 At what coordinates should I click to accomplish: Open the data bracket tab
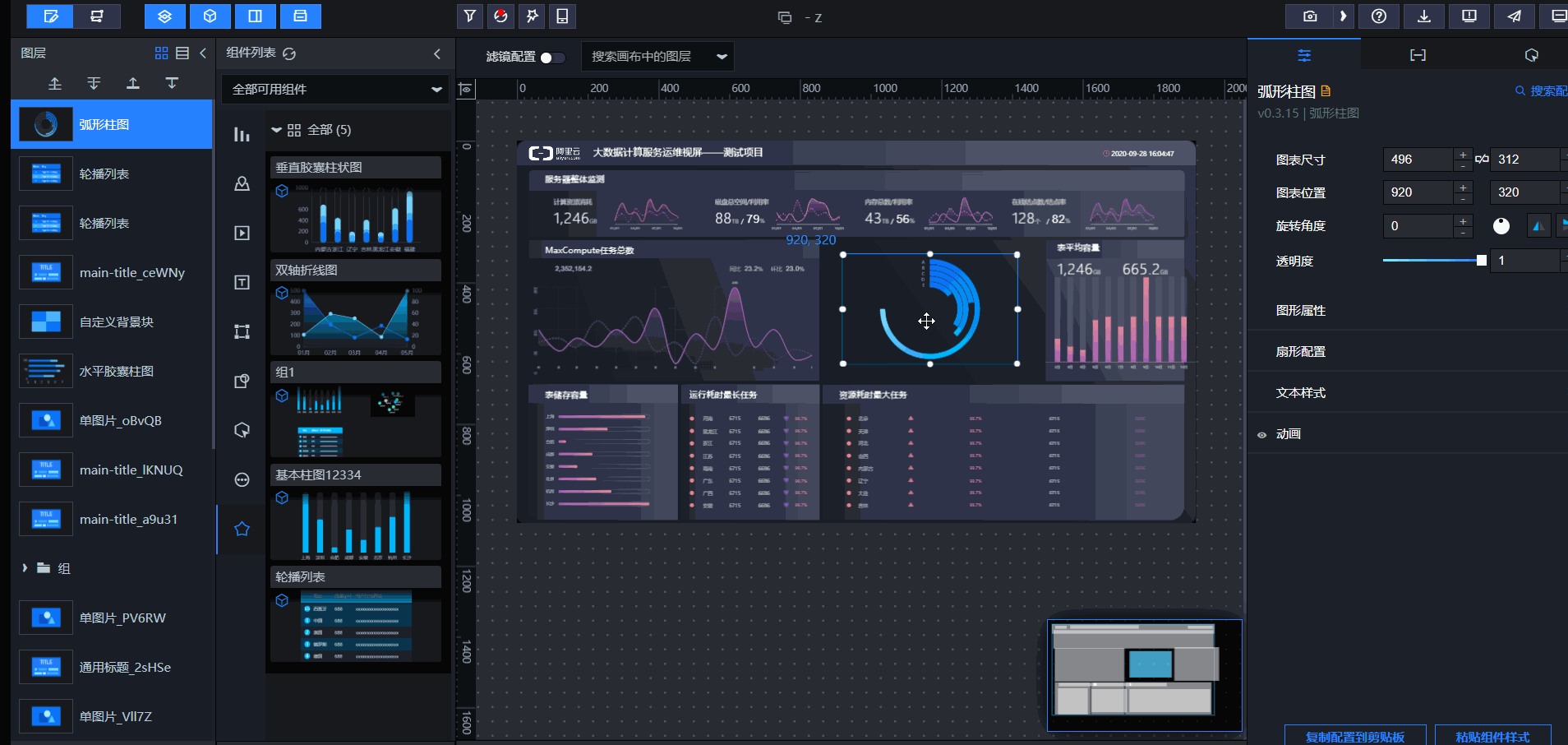click(1418, 55)
